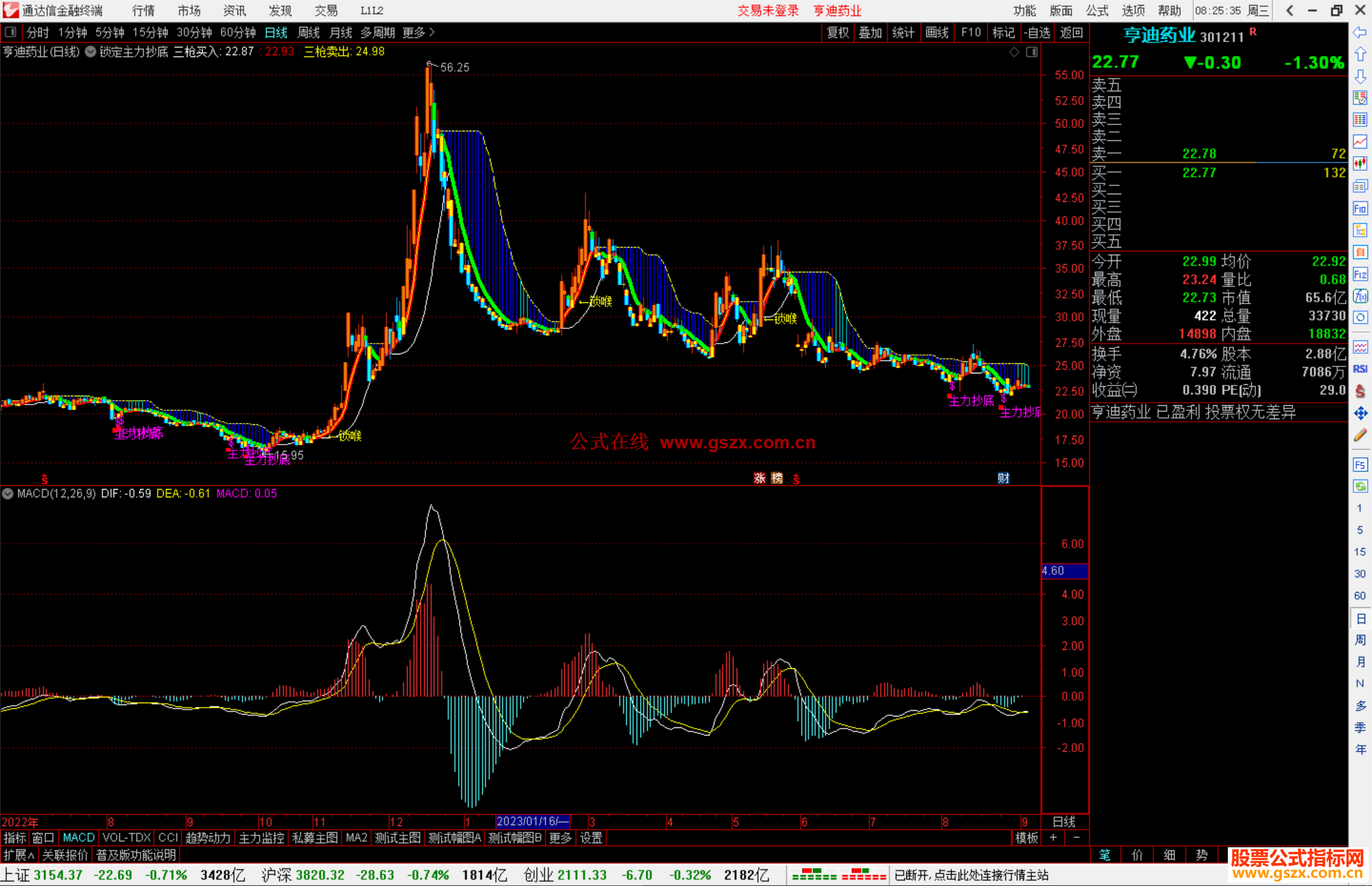This screenshot has width=1372, height=886.
Task: Click the candlestick chart icon in sidebar
Action: click(x=1360, y=164)
